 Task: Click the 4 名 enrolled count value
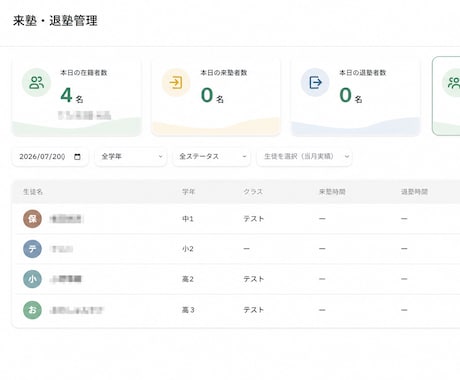[72, 95]
